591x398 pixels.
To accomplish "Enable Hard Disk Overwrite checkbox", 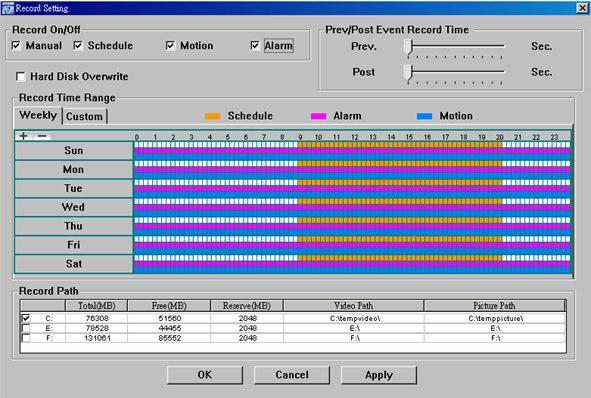I will coord(21,77).
